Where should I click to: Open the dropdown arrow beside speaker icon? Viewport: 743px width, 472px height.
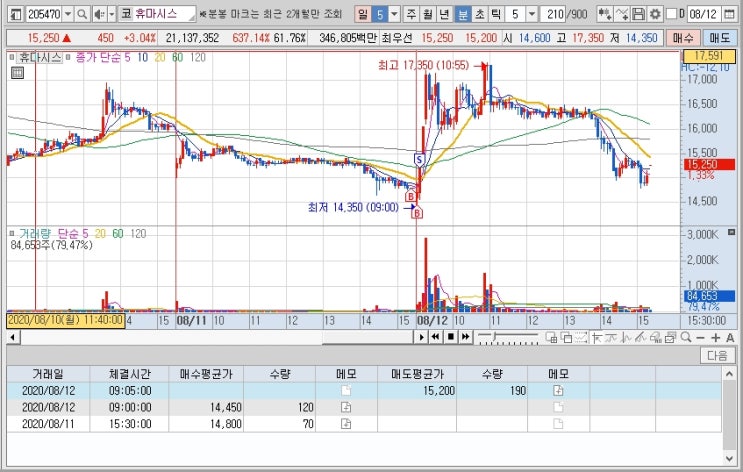coord(112,14)
